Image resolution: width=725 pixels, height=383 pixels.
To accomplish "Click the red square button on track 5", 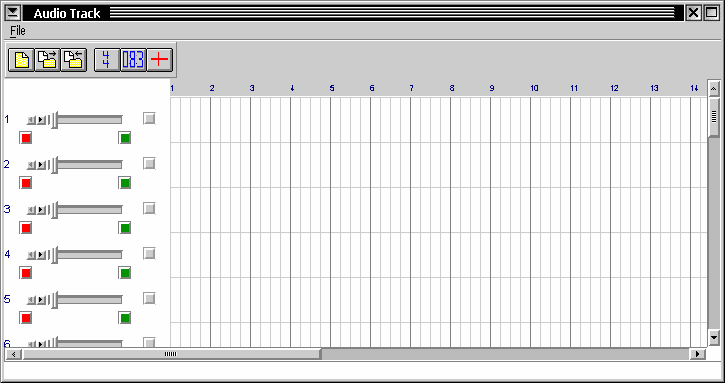I will 25,318.
